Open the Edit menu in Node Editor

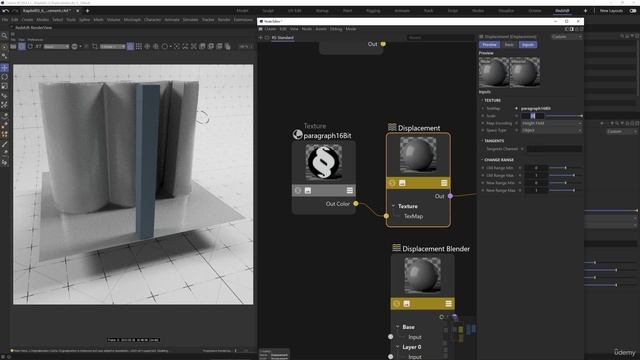pos(283,29)
